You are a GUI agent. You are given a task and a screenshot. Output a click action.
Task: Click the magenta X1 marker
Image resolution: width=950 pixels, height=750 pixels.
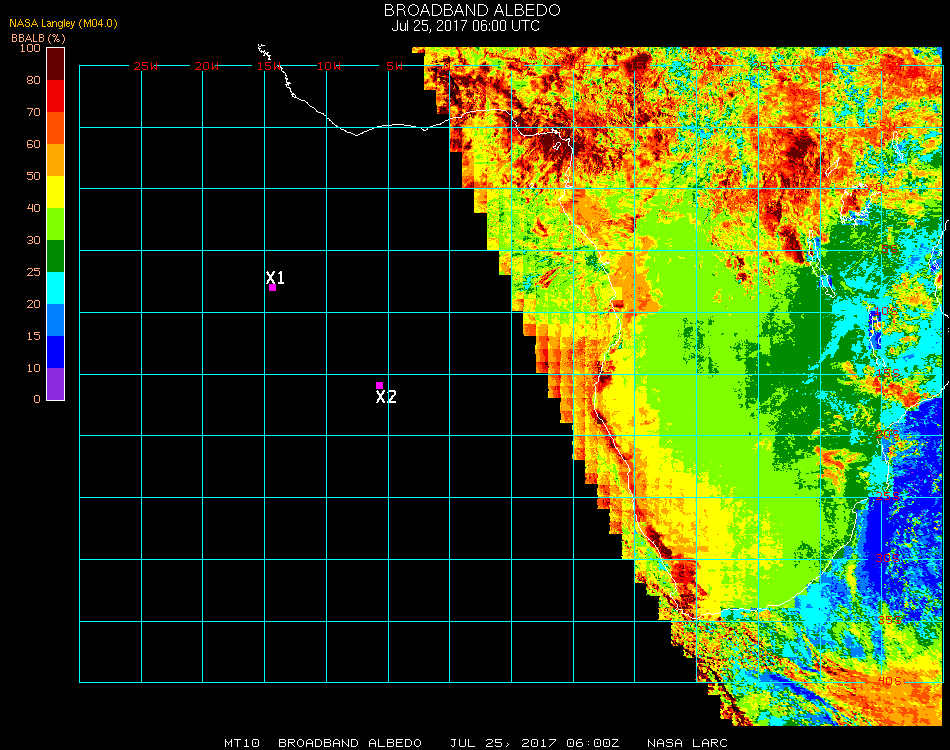[272, 288]
